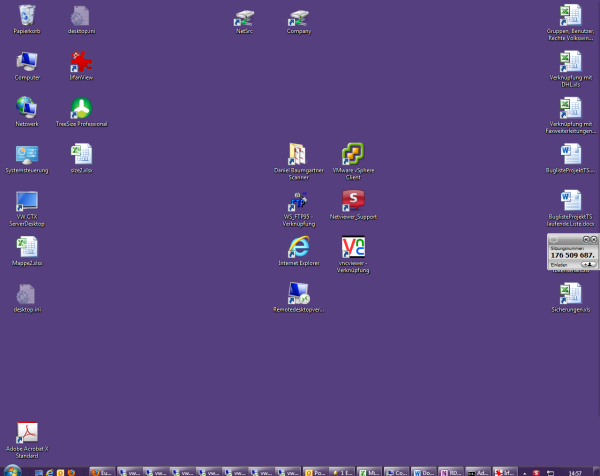Open the Systemsteuerung icon
The image size is (600, 476).
click(27, 159)
